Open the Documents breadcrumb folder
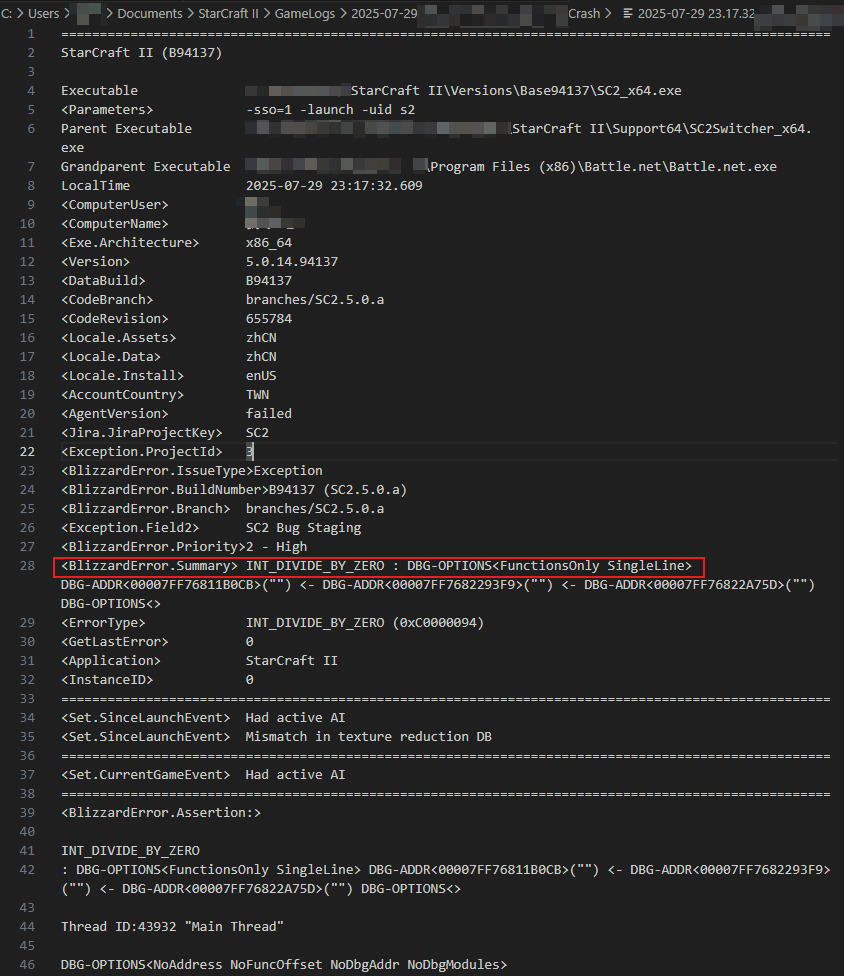This screenshot has height=976, width=844. [x=150, y=14]
